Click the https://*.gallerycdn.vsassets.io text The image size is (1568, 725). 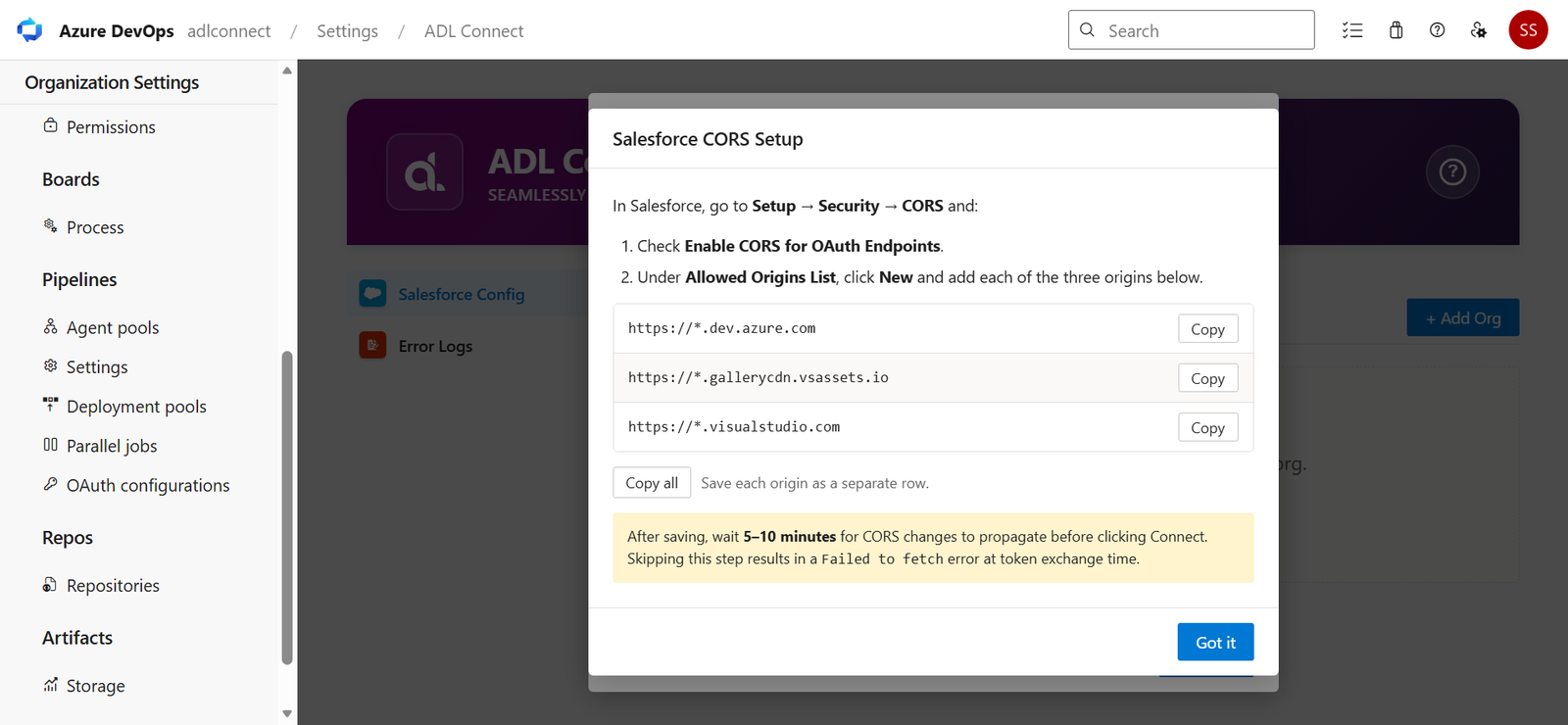pyautogui.click(x=758, y=377)
